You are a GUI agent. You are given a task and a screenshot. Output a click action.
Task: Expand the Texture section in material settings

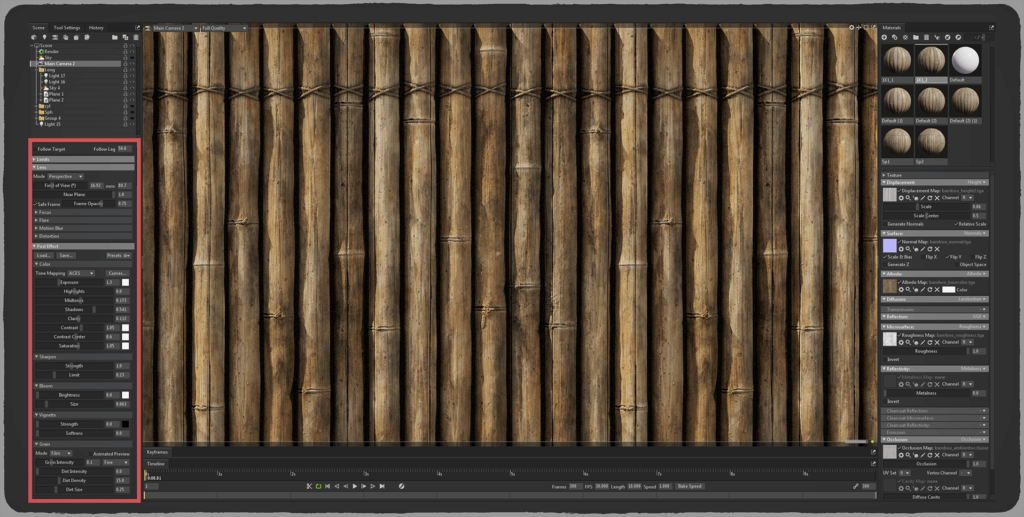coord(935,175)
